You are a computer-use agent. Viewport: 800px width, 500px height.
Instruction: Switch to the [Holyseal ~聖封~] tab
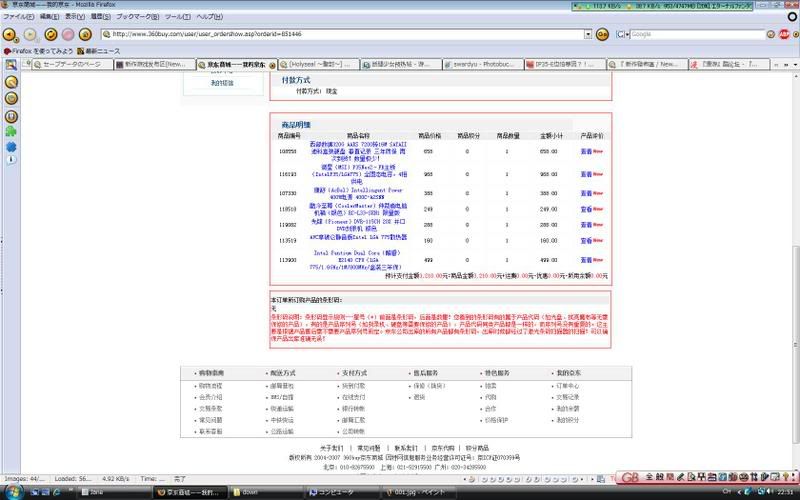318,64
